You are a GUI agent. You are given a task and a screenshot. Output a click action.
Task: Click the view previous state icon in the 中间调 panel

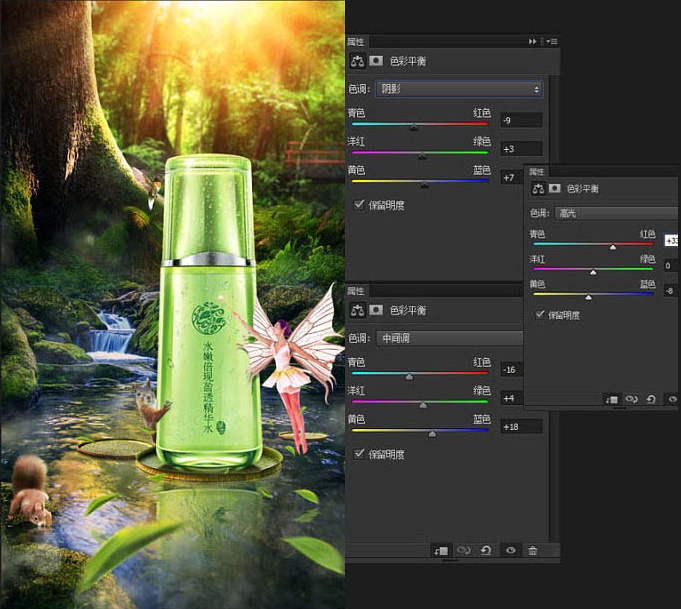pyautogui.click(x=464, y=550)
